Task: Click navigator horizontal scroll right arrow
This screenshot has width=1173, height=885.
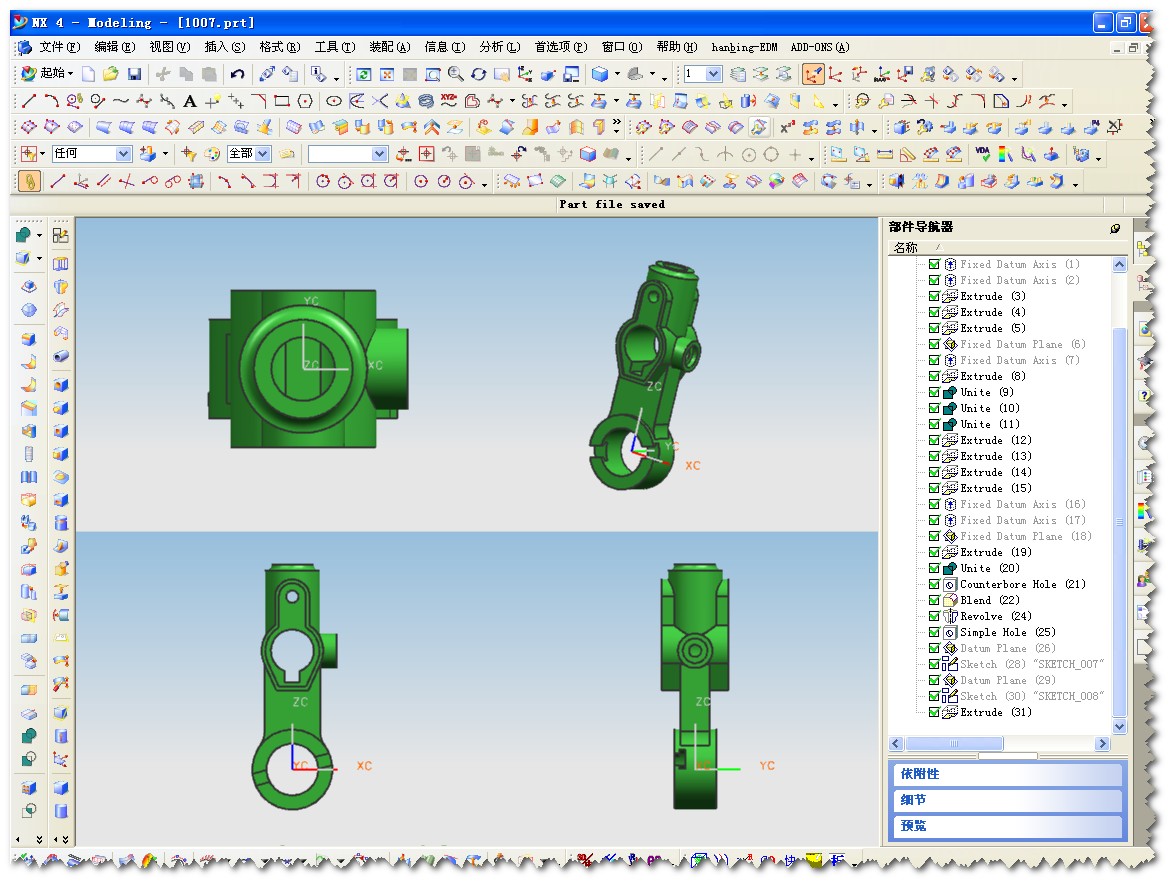Action: [x=1101, y=744]
